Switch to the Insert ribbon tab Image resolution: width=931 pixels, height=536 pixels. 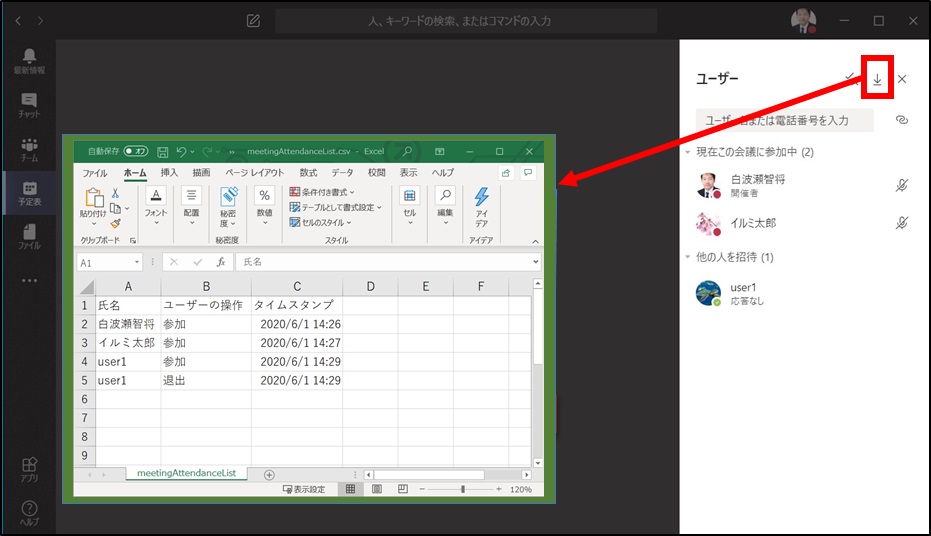click(x=169, y=173)
